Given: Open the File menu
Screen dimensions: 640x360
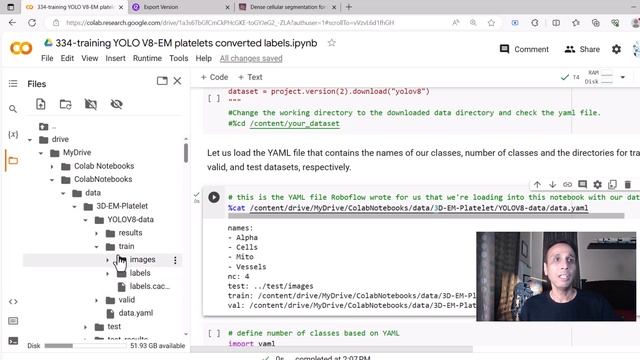Looking at the screenshot, I should [x=47, y=58].
